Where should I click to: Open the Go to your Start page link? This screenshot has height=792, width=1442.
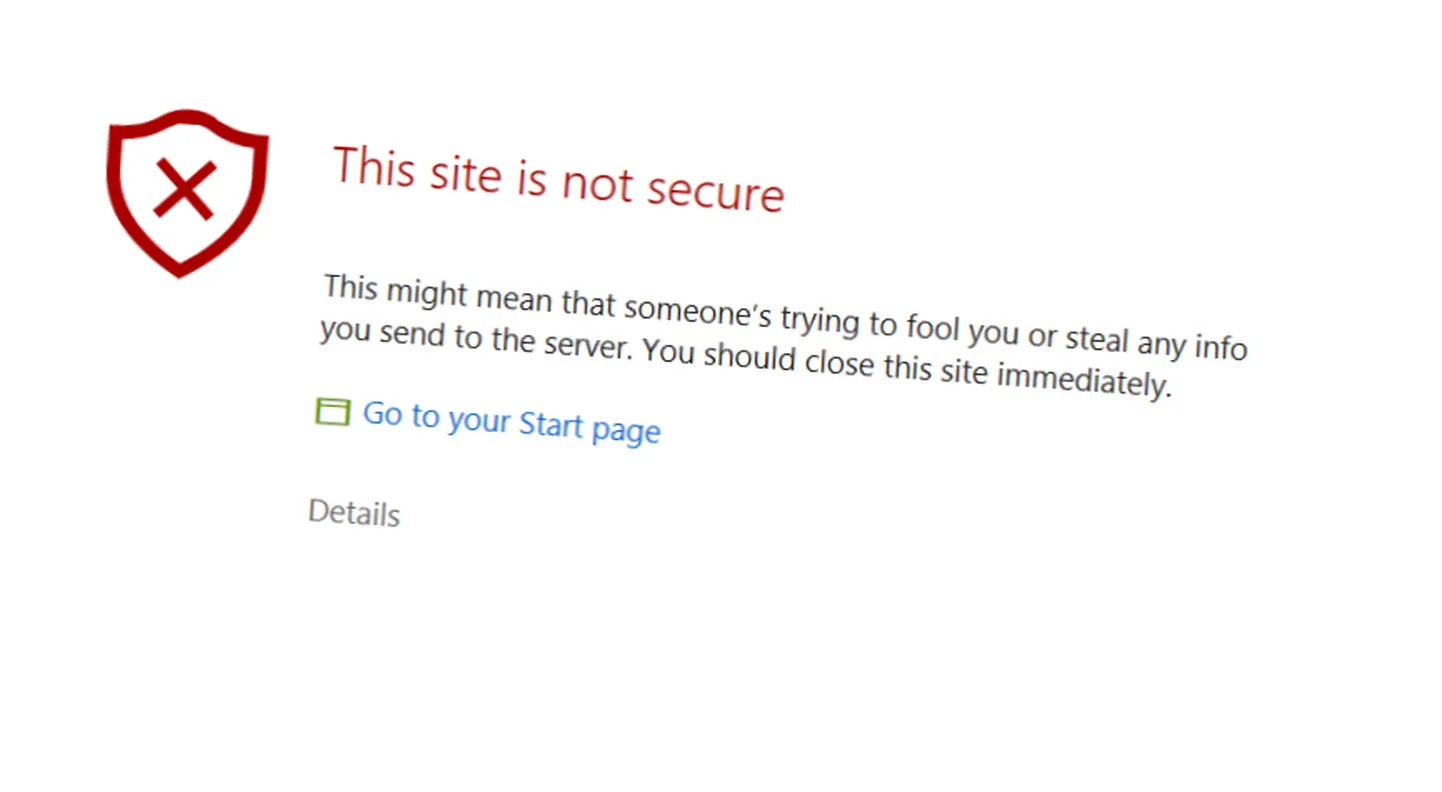[511, 422]
